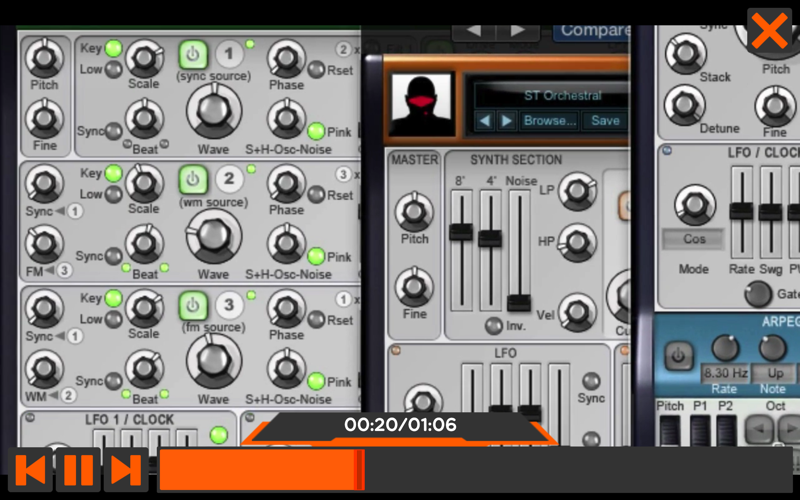This screenshot has height=500, width=800.
Task: Click the Detune knob
Action: pos(685,105)
